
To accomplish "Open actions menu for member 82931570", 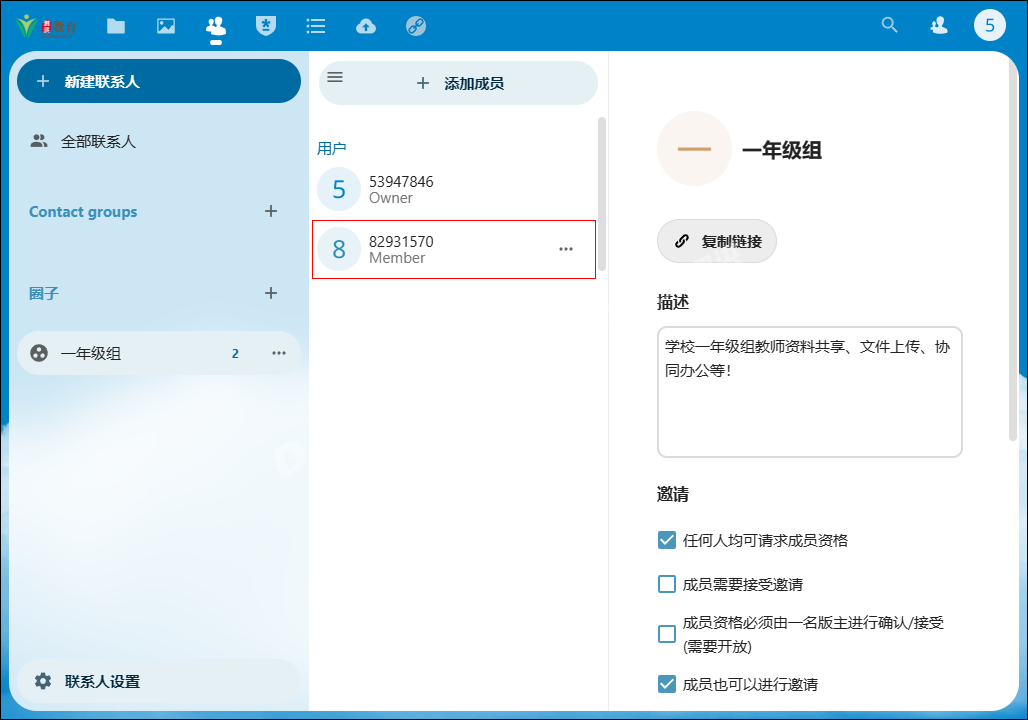I will tap(566, 249).
